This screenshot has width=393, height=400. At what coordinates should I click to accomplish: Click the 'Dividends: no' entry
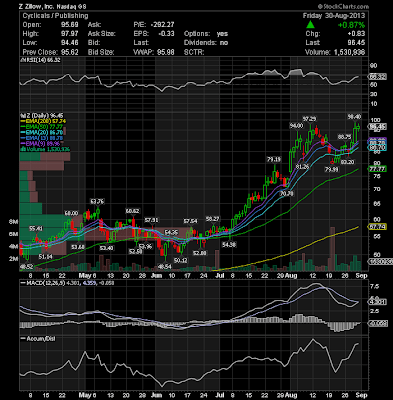coord(206,43)
